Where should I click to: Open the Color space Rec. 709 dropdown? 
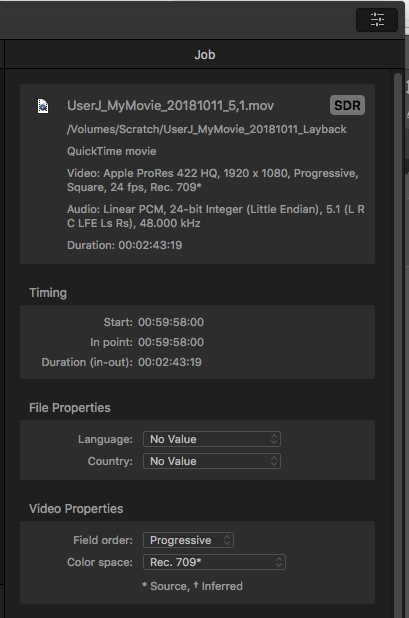pos(214,562)
